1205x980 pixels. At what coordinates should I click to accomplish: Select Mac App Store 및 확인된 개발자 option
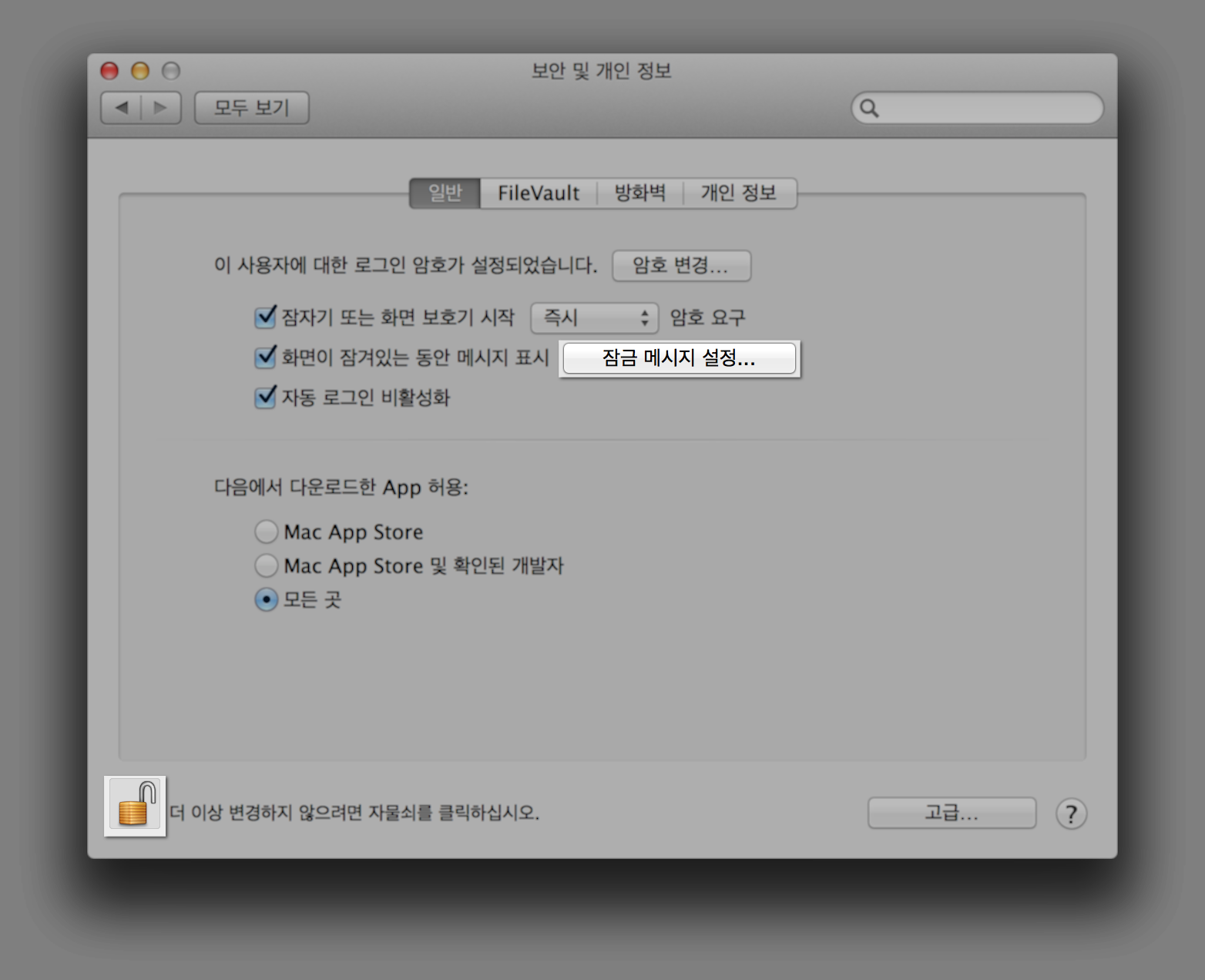[266, 566]
